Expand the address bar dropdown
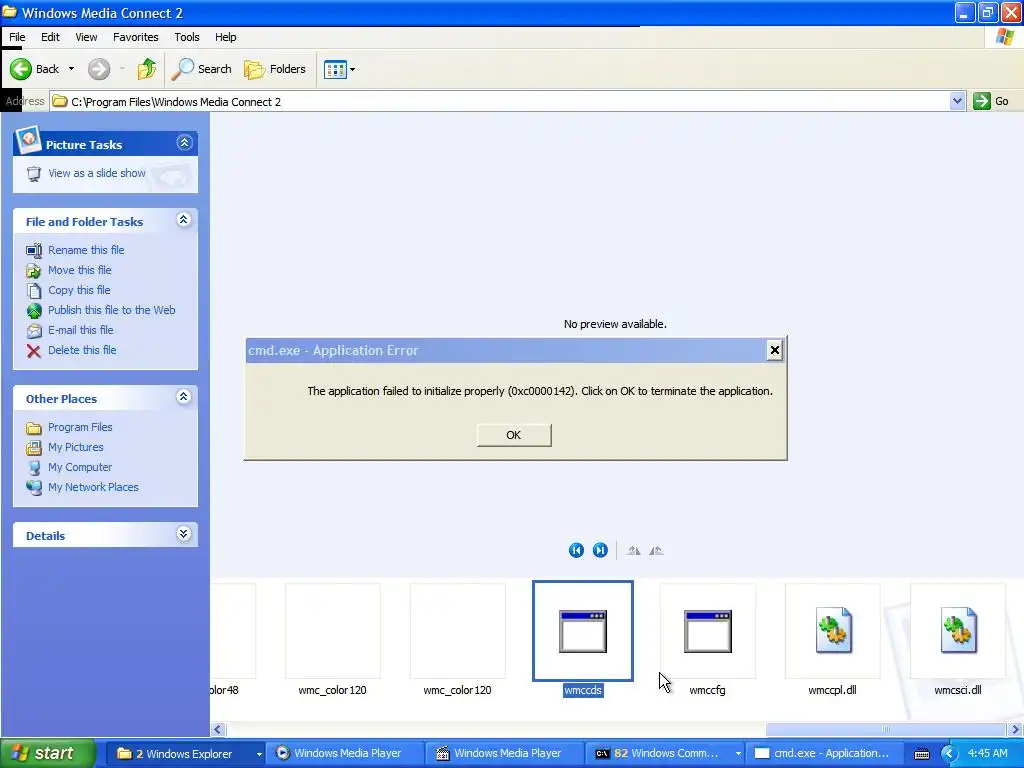The image size is (1024, 768). 957,101
